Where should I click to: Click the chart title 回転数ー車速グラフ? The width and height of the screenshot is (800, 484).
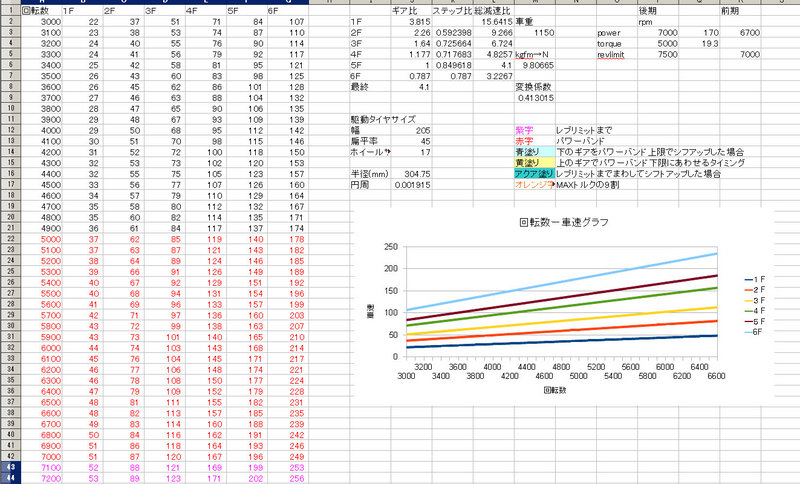pos(564,223)
